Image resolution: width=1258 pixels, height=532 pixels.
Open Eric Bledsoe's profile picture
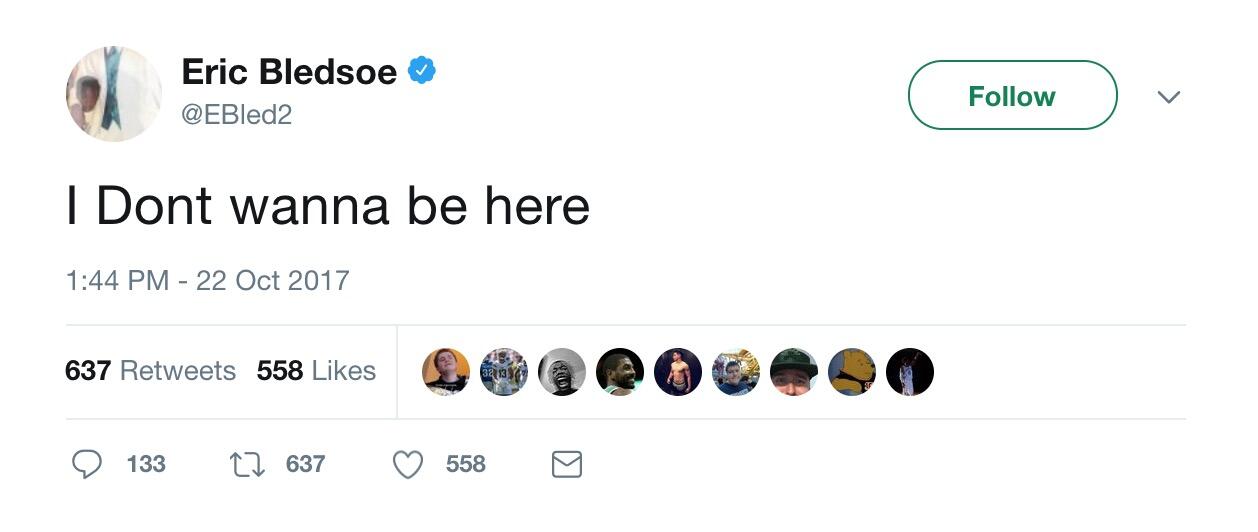click(x=114, y=93)
